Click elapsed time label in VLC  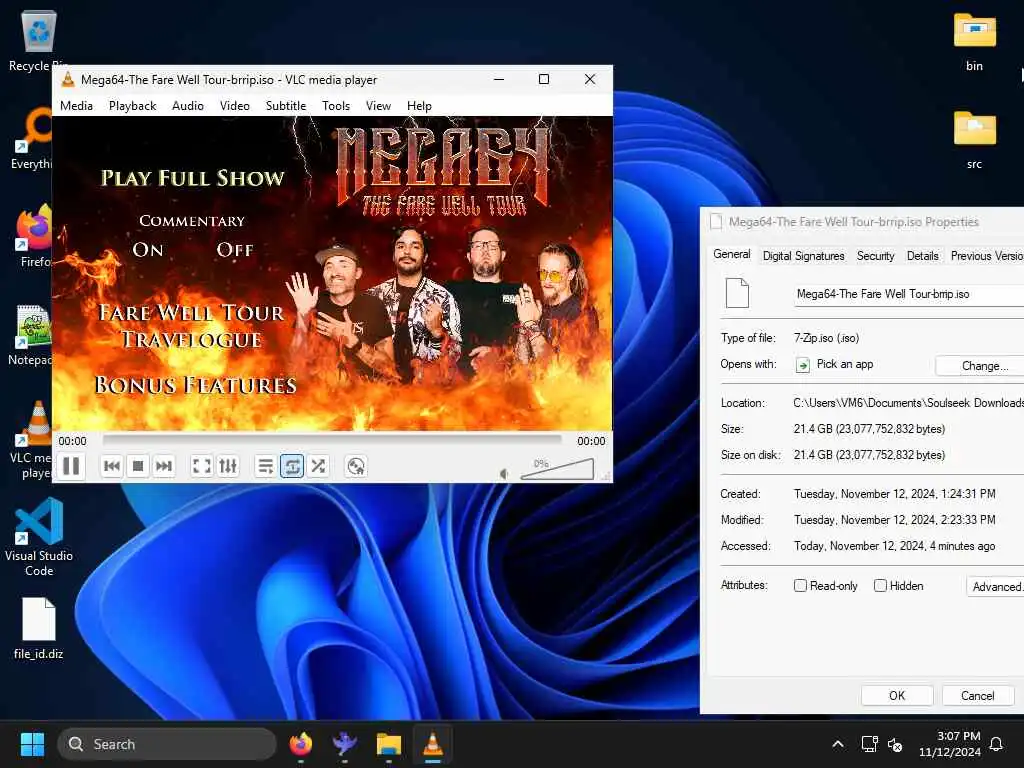coord(72,441)
